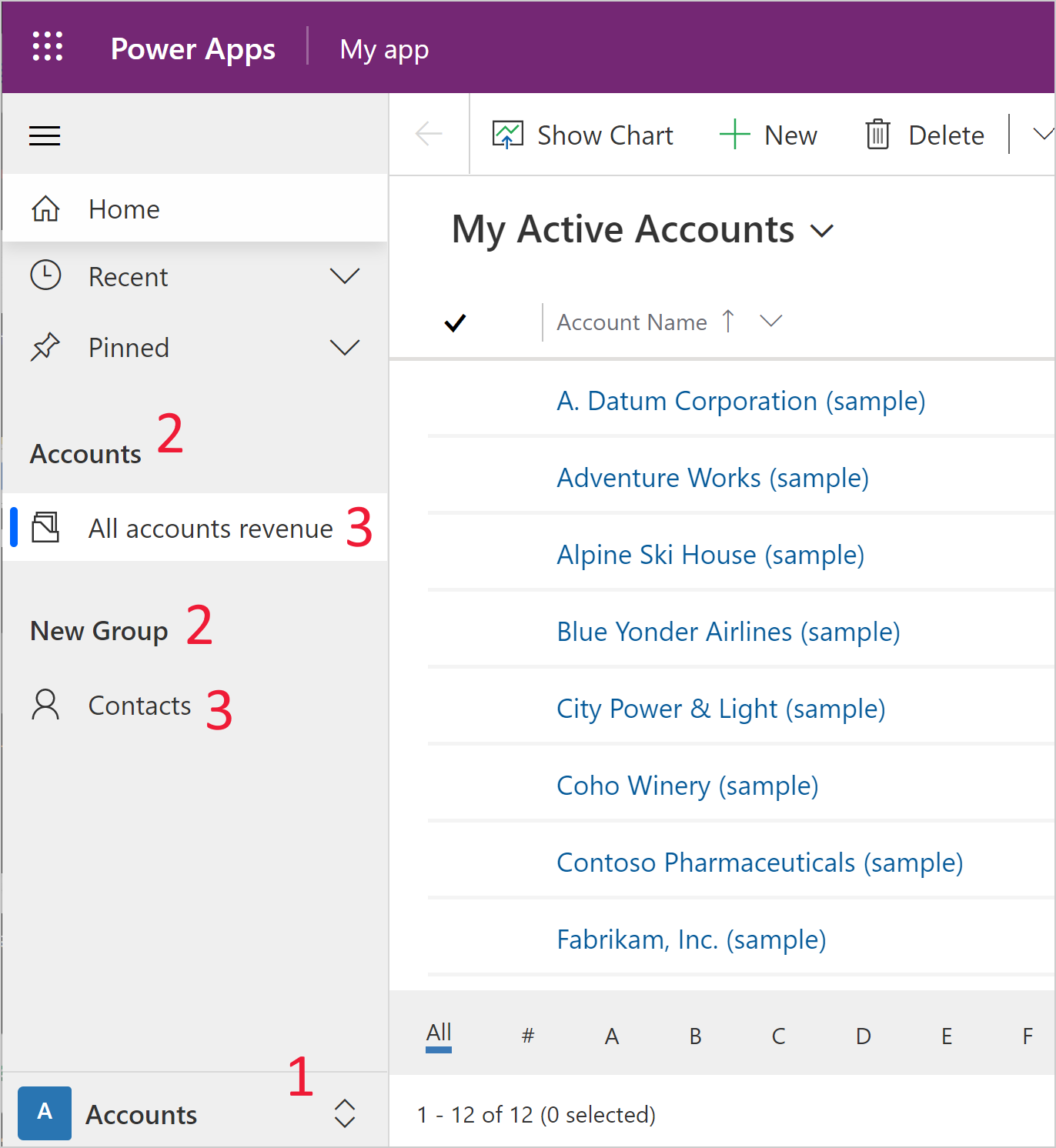Open the My Active Accounts view dropdown
This screenshot has height=1148, width=1056.
tap(823, 230)
